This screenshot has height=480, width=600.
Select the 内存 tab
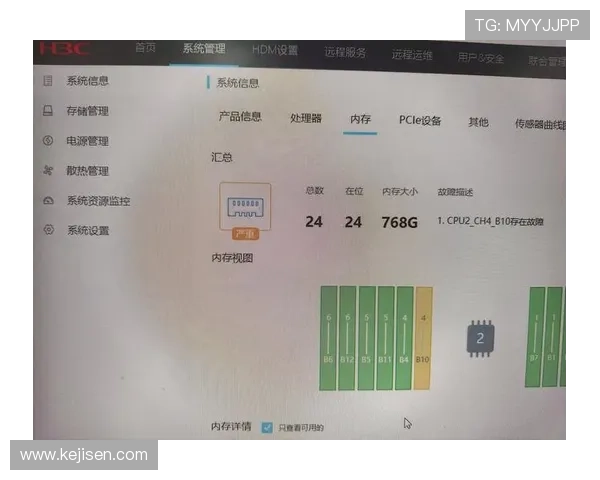click(x=360, y=119)
